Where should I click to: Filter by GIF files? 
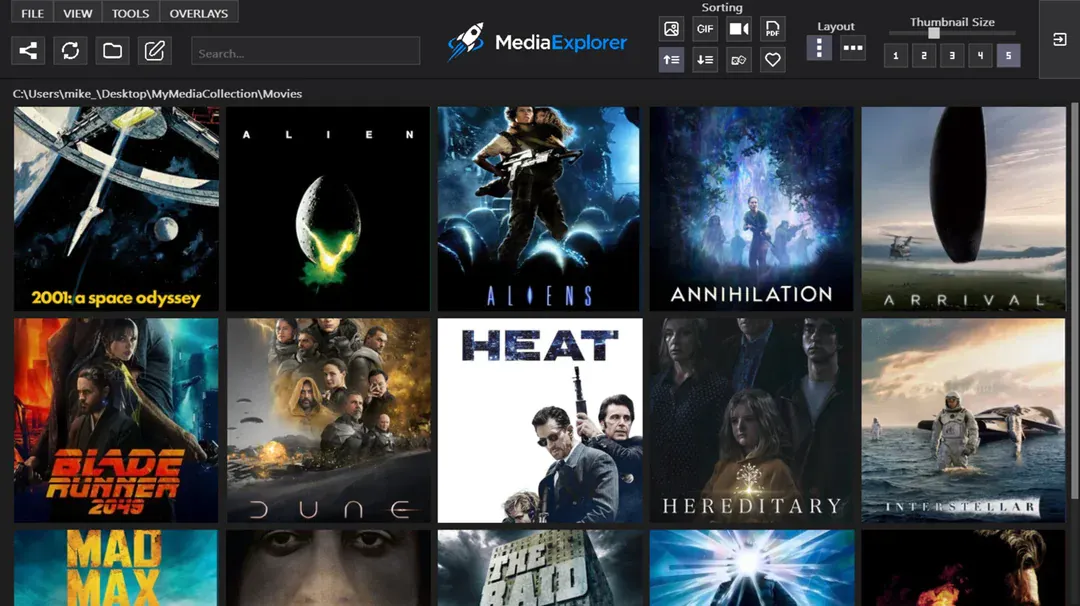(x=705, y=29)
